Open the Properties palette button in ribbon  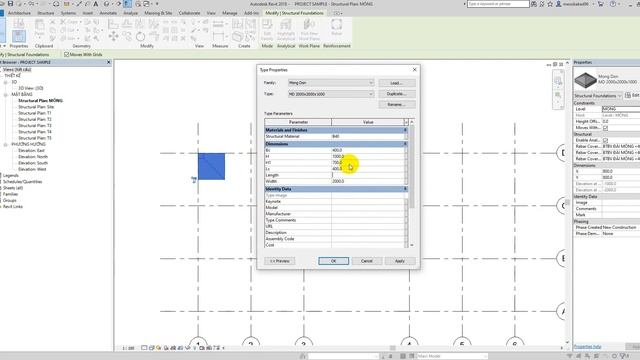[18, 36]
